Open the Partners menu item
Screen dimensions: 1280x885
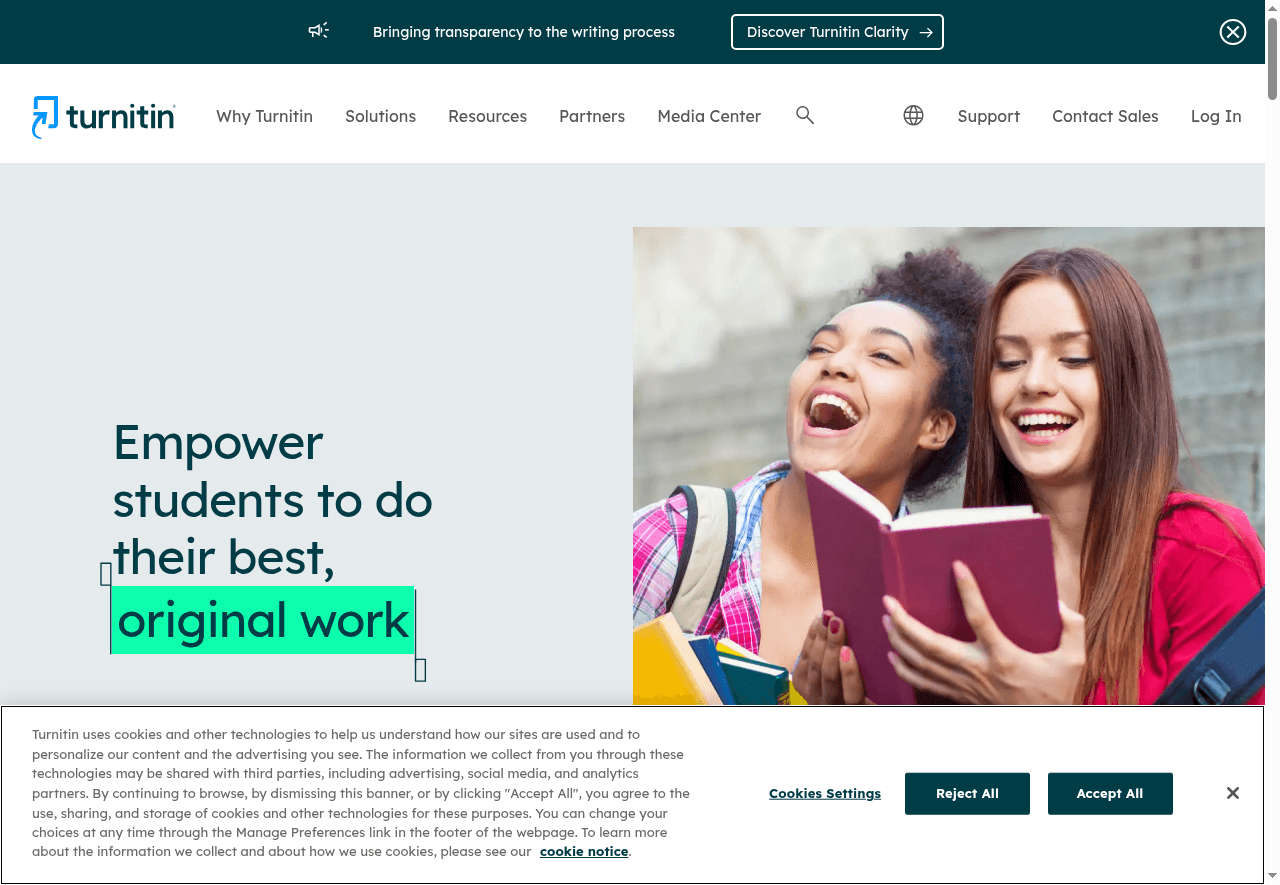click(x=592, y=116)
